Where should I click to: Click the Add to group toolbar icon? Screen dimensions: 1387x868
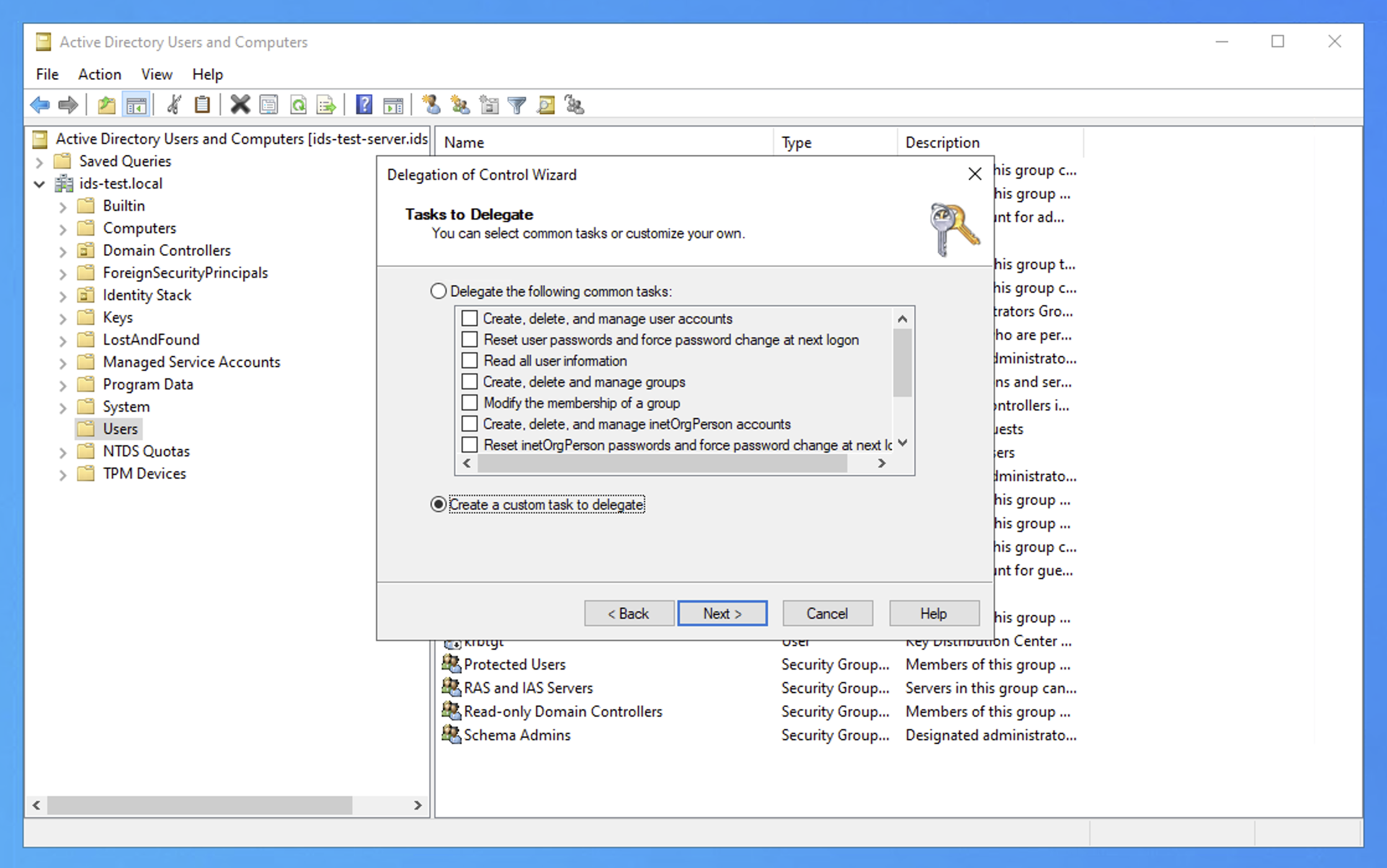coord(574,105)
